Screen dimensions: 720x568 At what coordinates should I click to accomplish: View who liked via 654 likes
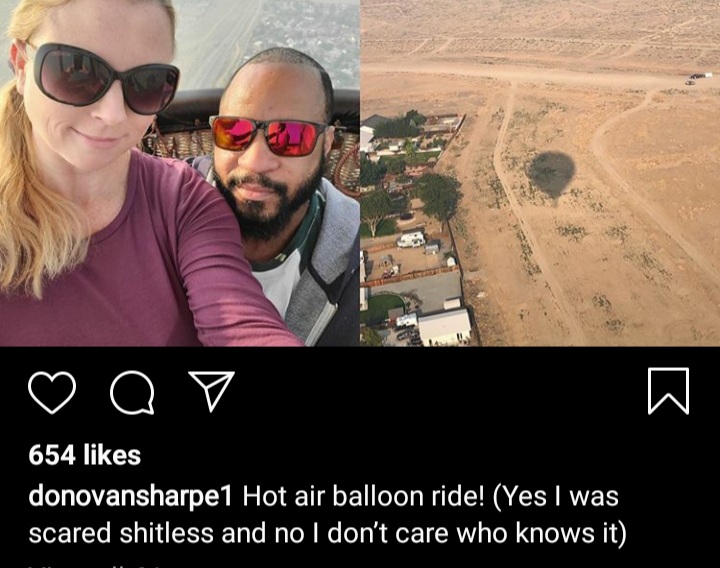pos(84,455)
